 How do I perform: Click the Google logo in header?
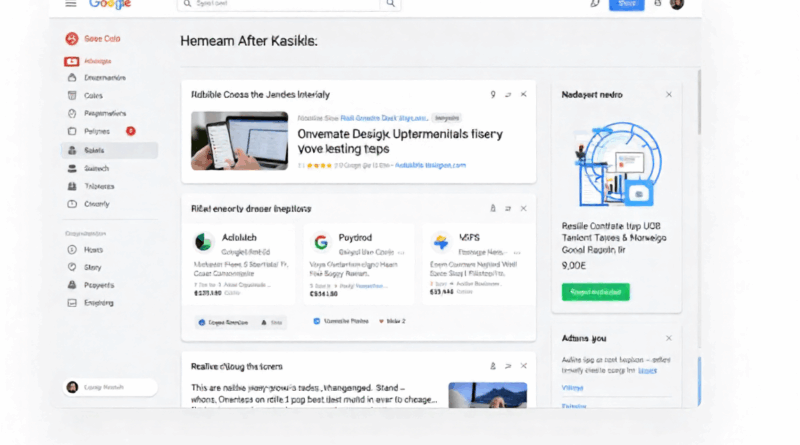coord(110,4)
